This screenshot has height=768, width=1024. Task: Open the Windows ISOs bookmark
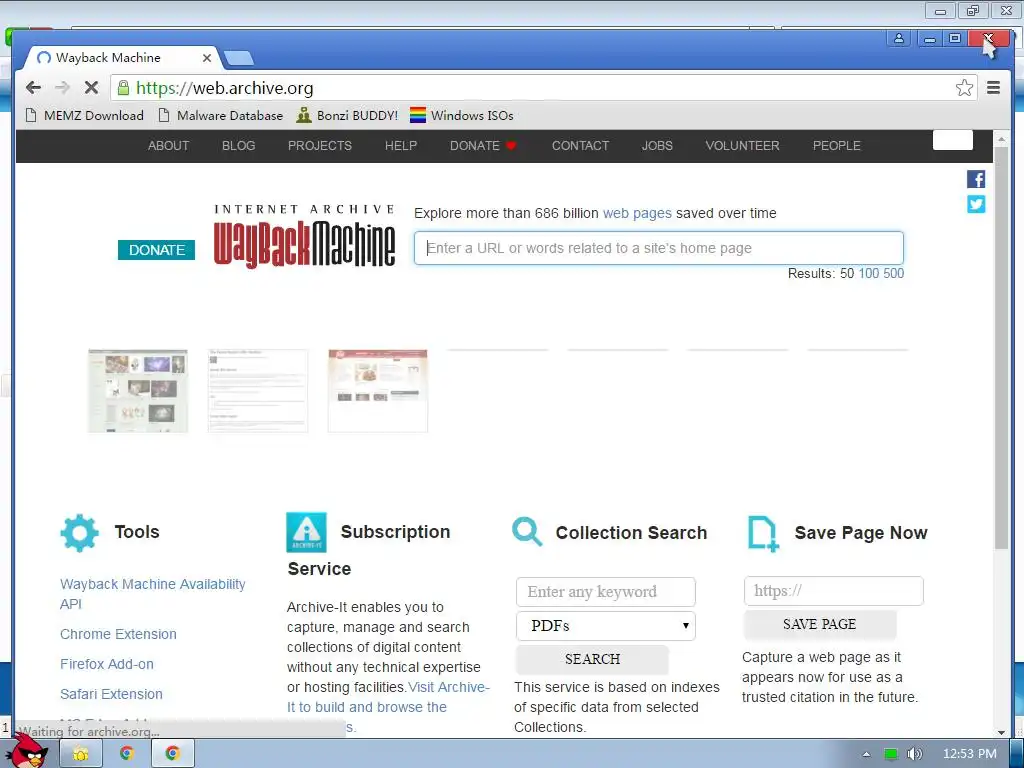click(462, 116)
